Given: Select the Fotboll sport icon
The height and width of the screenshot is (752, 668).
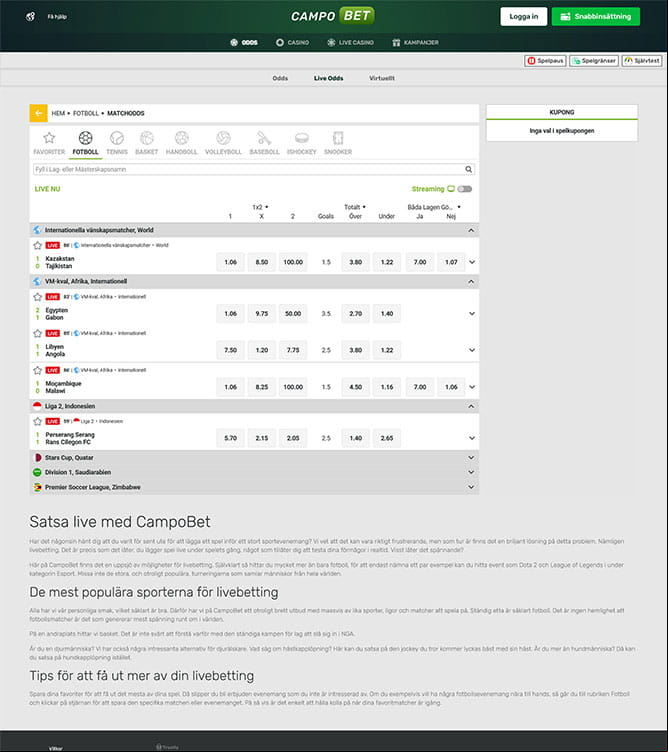Looking at the screenshot, I should click(x=85, y=138).
